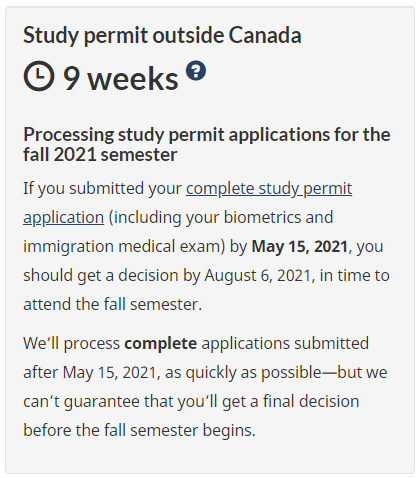Follow the underlined 'application' link text
This screenshot has width=420, height=478.
pyautogui.click(x=63, y=217)
